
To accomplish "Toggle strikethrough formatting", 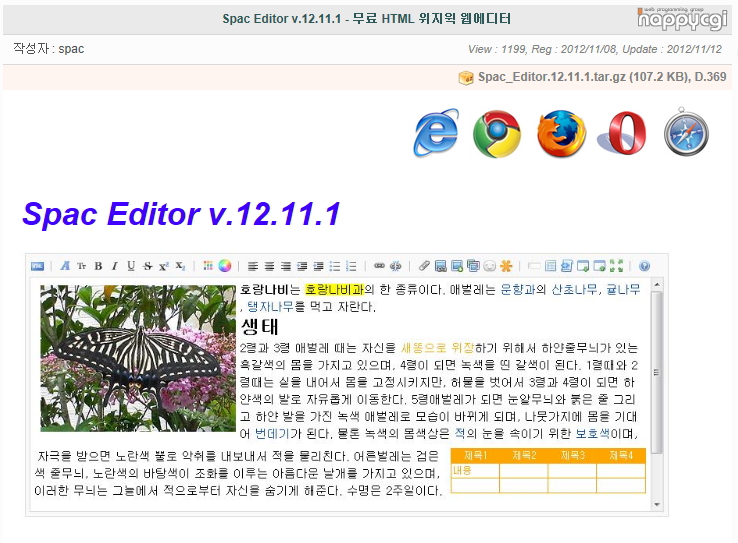I will 148,266.
